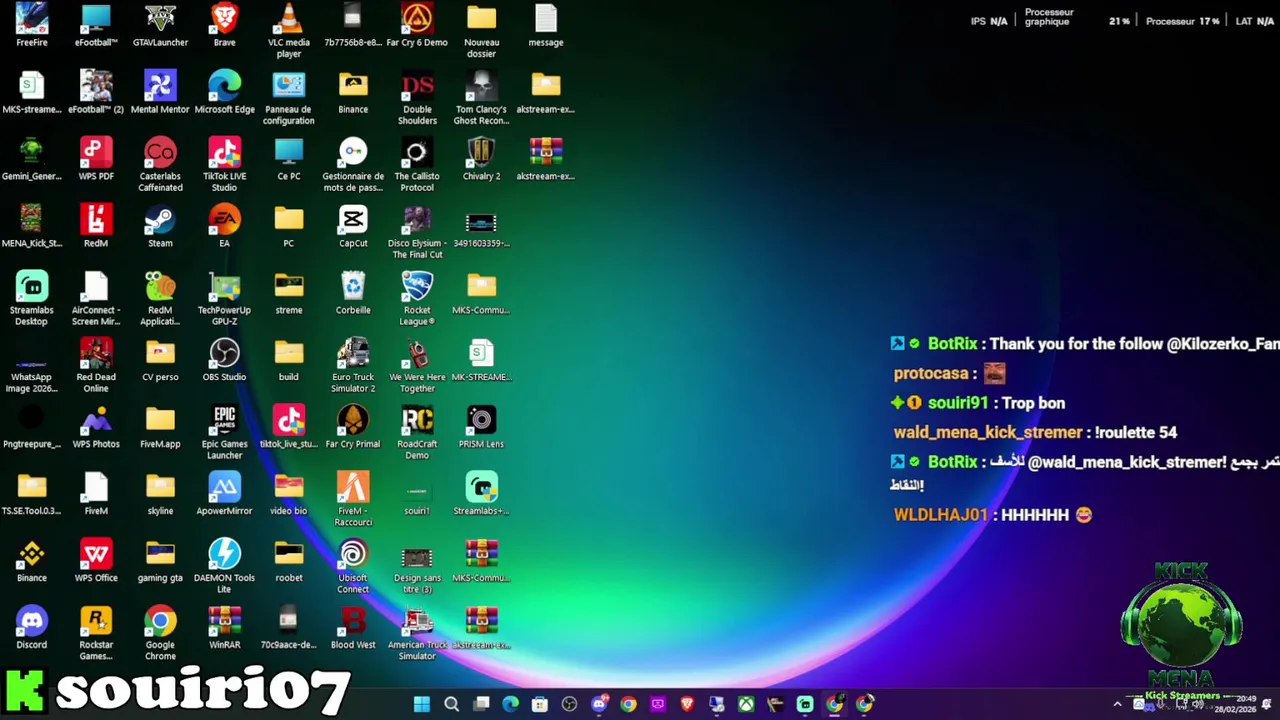Viewport: 1280px width, 720px height.
Task: Select the CapCut desktop shortcut
Action: 353,227
